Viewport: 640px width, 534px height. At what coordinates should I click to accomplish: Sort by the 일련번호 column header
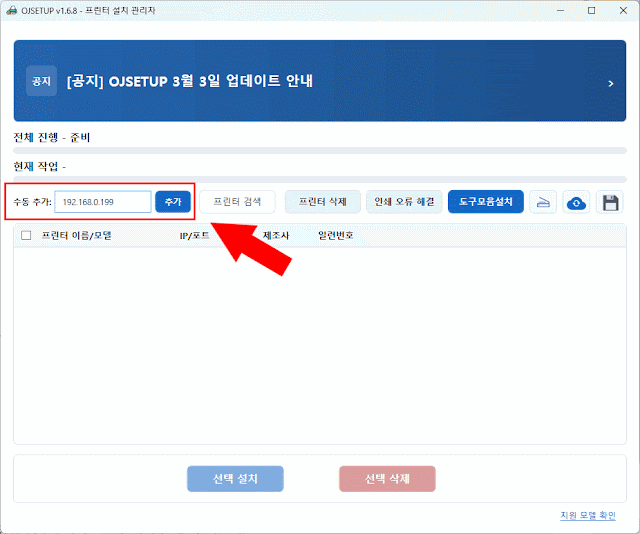coord(335,236)
